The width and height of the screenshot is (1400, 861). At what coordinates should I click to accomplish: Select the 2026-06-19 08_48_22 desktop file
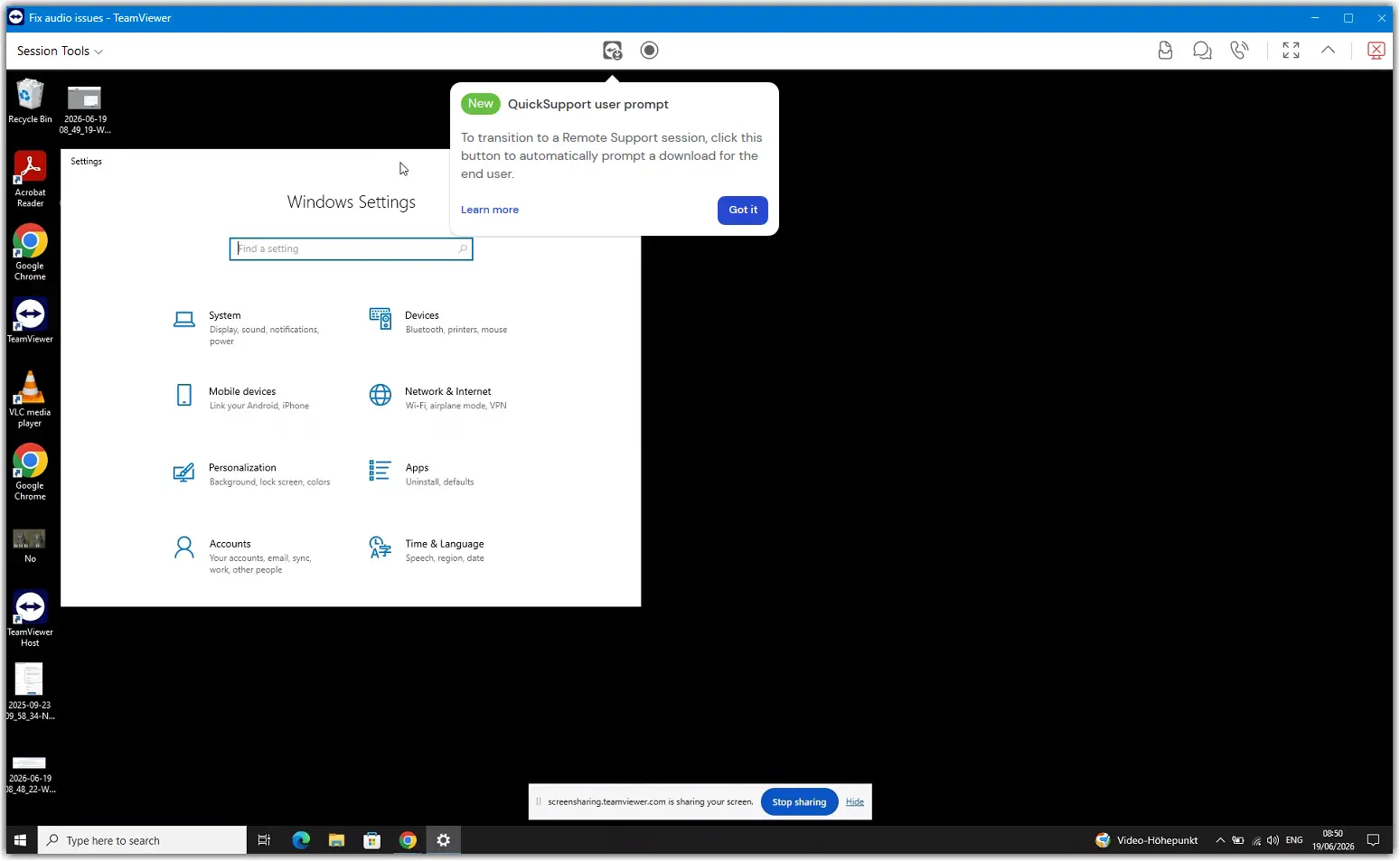pos(30,774)
